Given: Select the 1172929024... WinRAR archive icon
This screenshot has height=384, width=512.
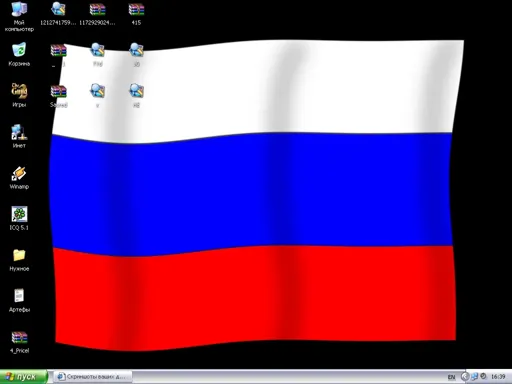Looking at the screenshot, I should (97, 13).
